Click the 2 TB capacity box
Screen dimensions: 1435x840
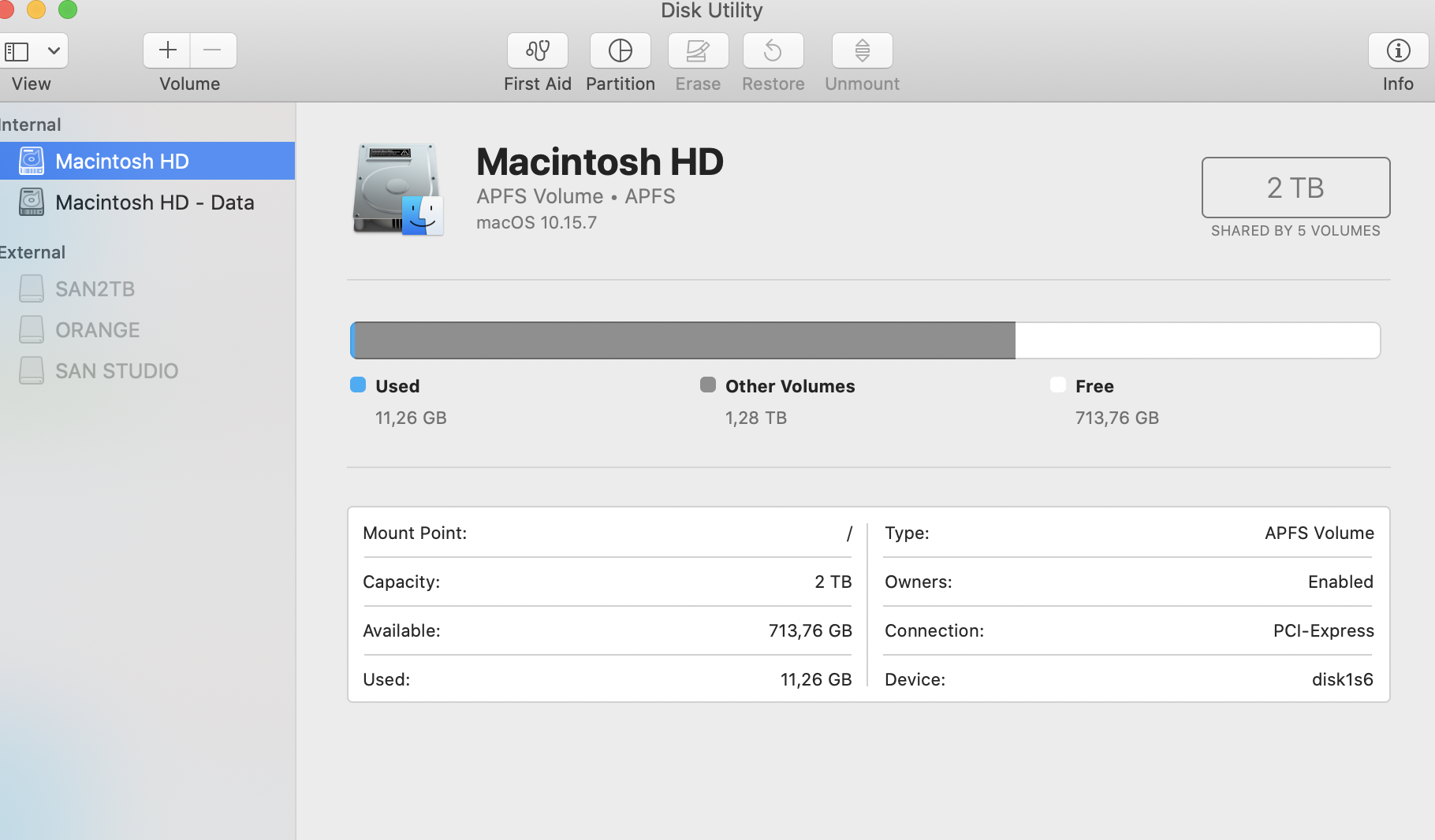1295,188
